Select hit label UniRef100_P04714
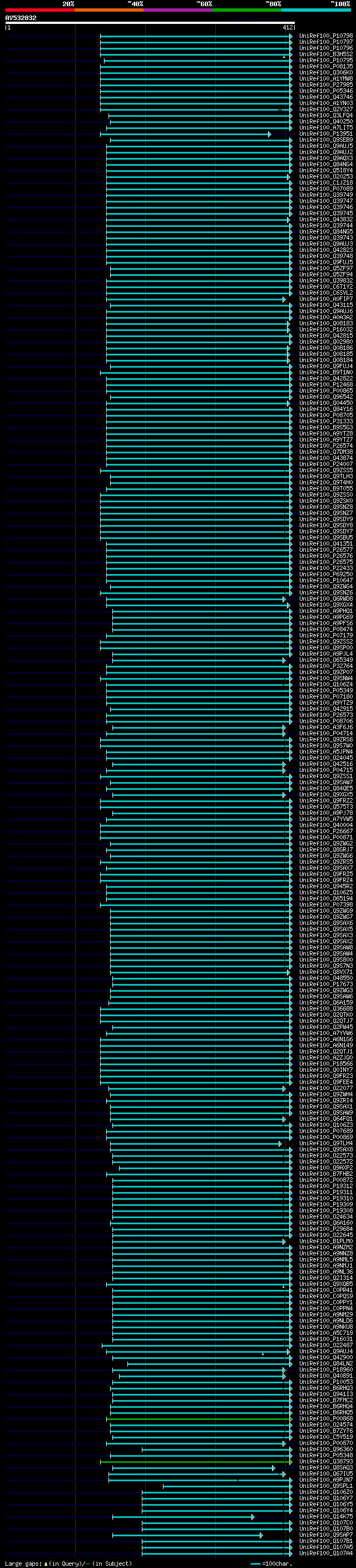 [x=326, y=733]
